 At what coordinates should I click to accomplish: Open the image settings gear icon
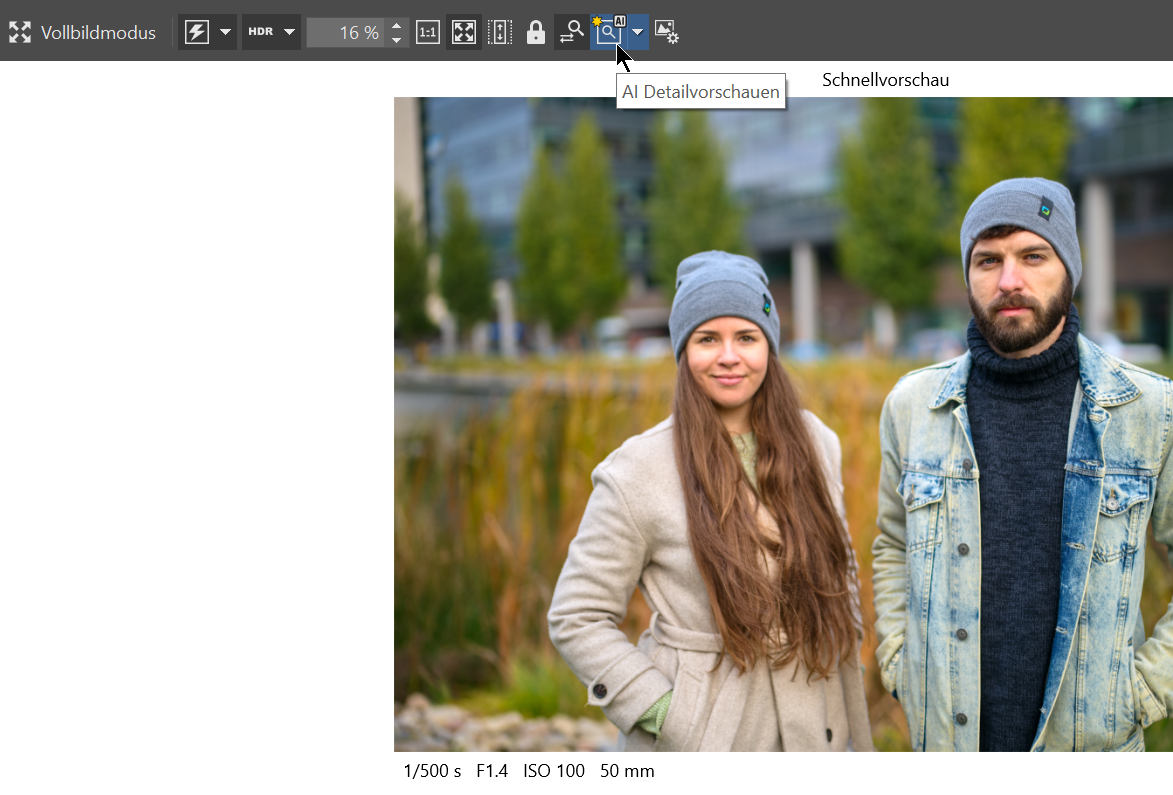point(667,32)
